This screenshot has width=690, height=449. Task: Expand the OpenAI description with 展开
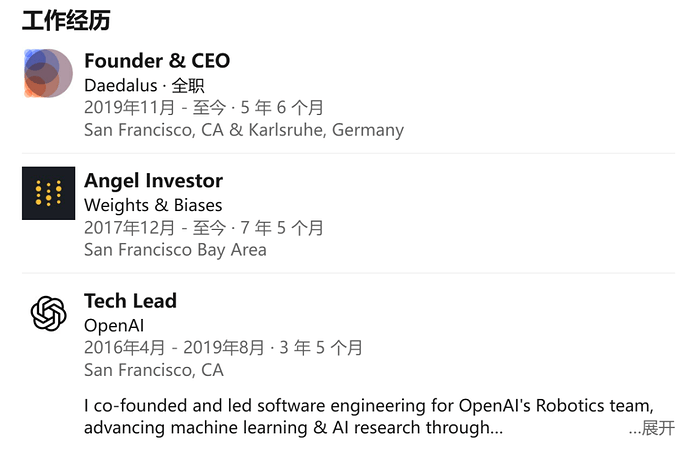coord(651,428)
